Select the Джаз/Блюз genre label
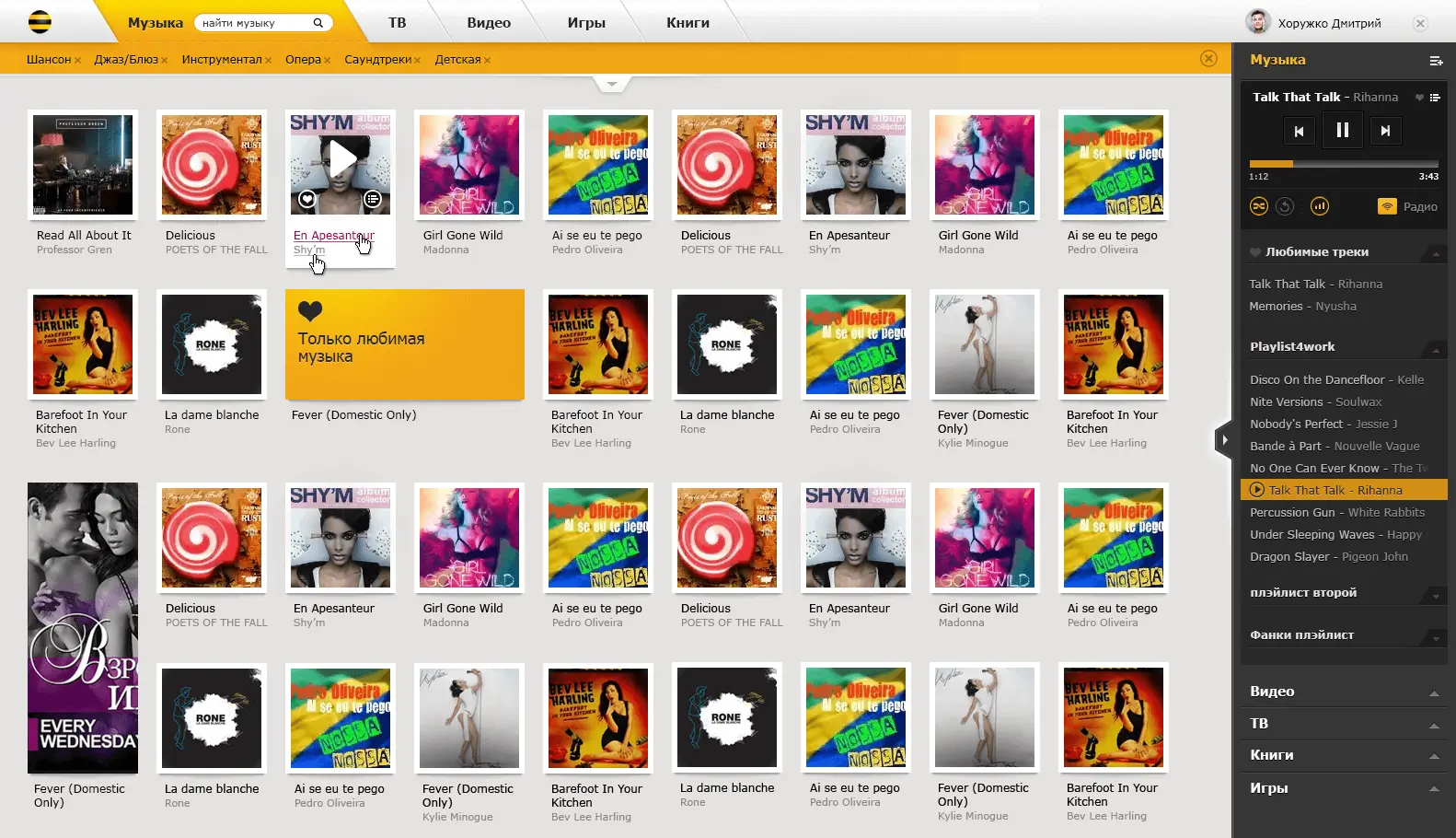The image size is (1456, 838). (126, 60)
